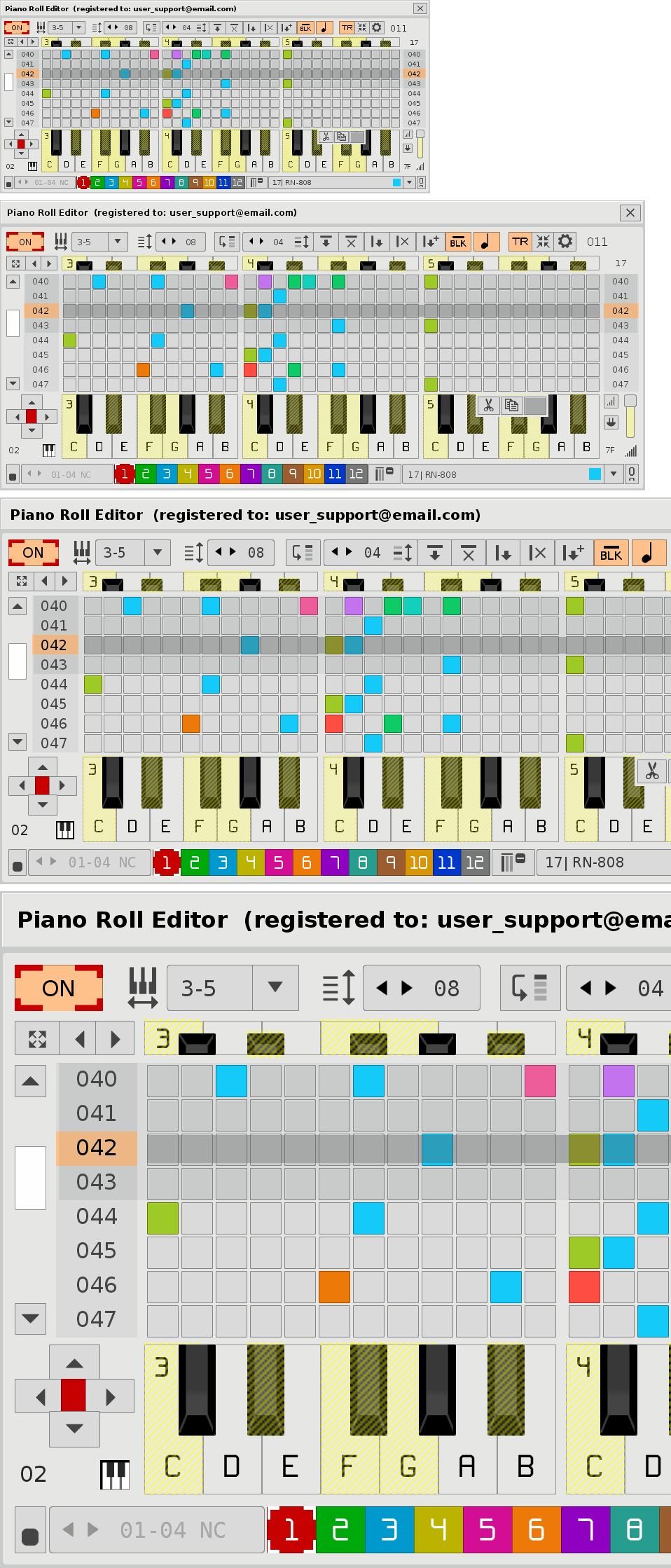
Task: Click the small piano keyboard icon
Action: tap(48, 450)
